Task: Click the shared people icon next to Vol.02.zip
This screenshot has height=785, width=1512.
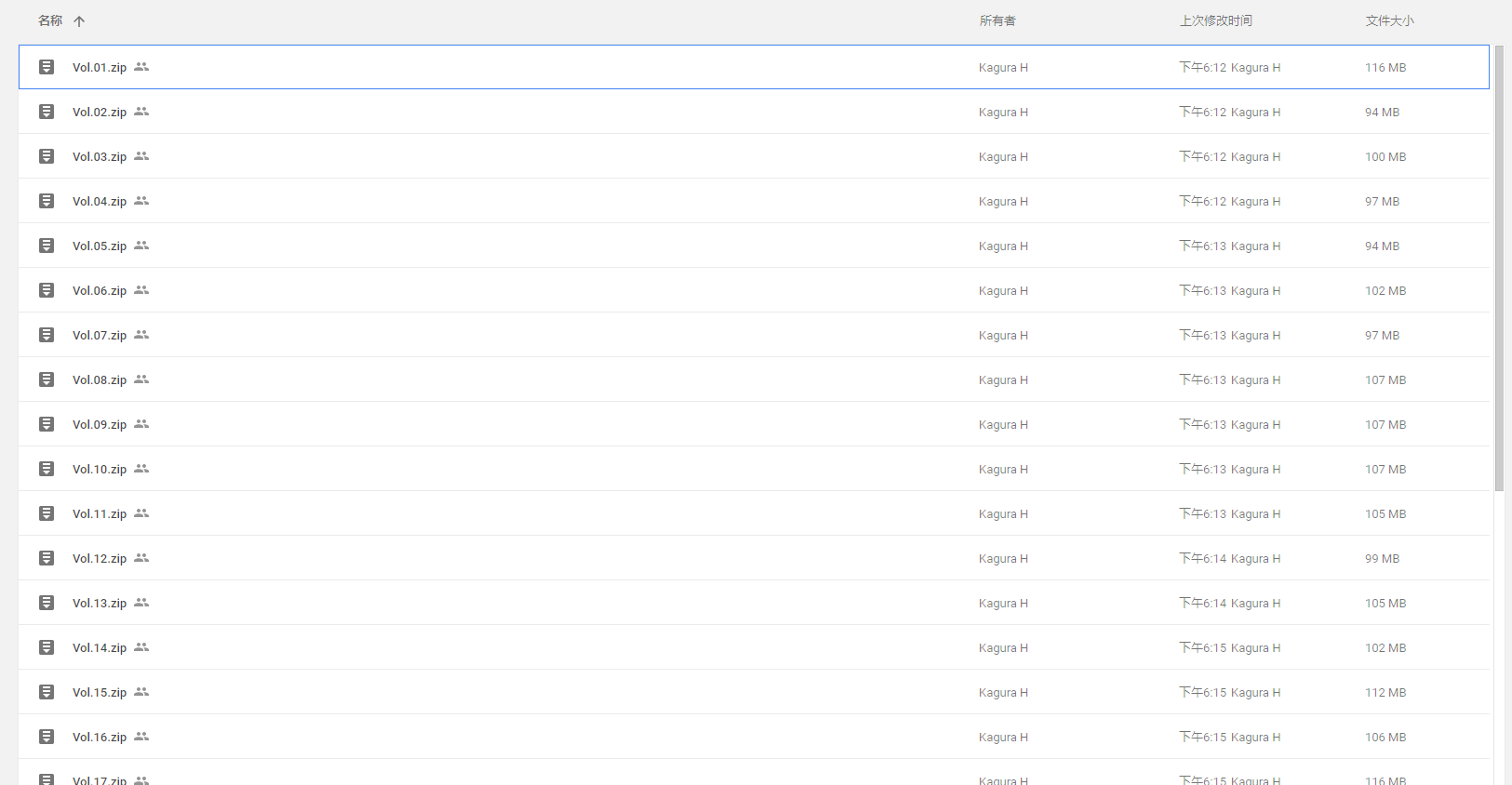Action: point(141,112)
